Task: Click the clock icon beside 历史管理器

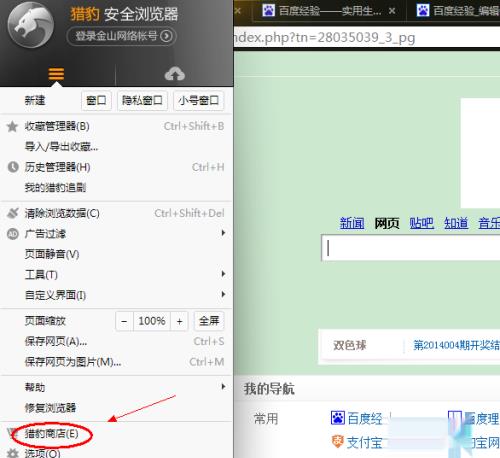Action: click(13, 167)
